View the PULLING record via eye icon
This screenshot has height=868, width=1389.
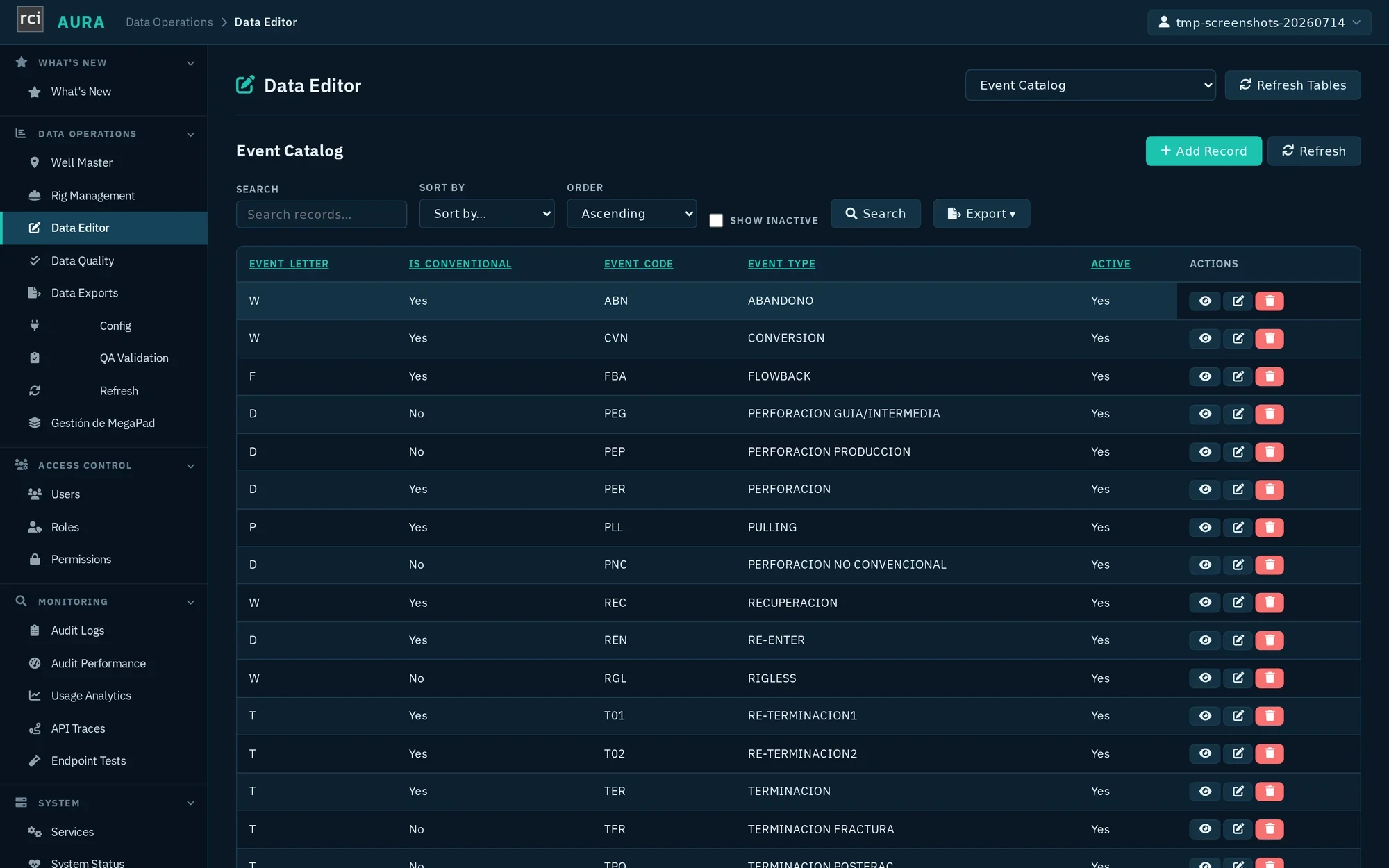1205,528
